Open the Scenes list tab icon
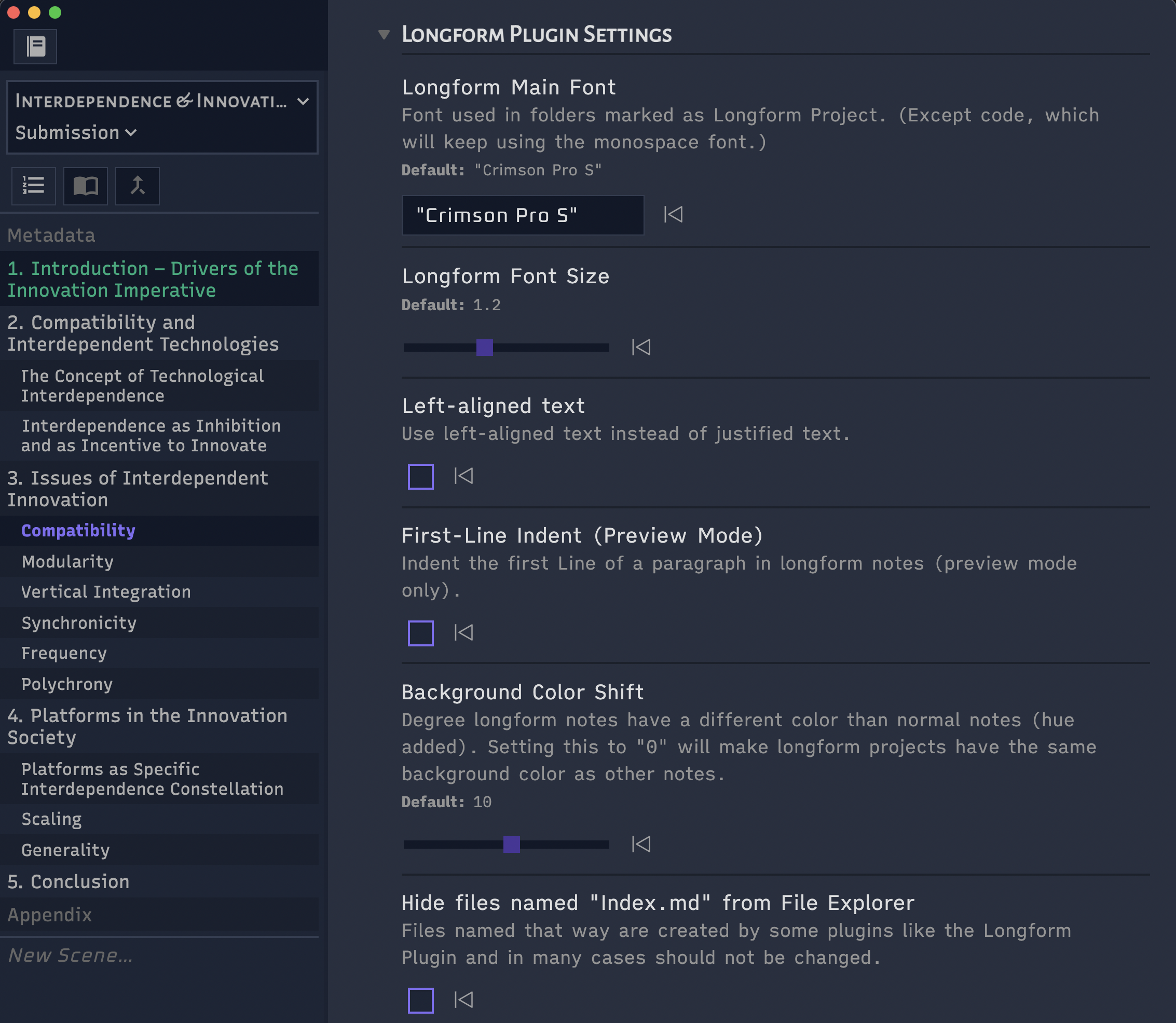This screenshot has height=1023, width=1176. coord(33,186)
